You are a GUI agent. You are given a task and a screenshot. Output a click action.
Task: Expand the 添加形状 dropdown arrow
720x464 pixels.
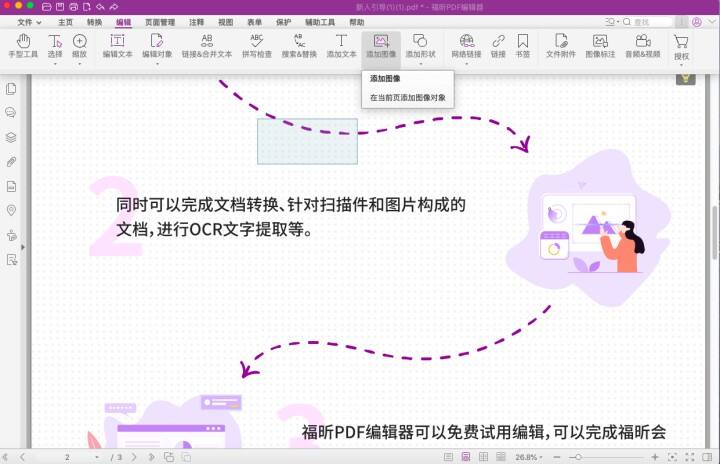point(420,64)
